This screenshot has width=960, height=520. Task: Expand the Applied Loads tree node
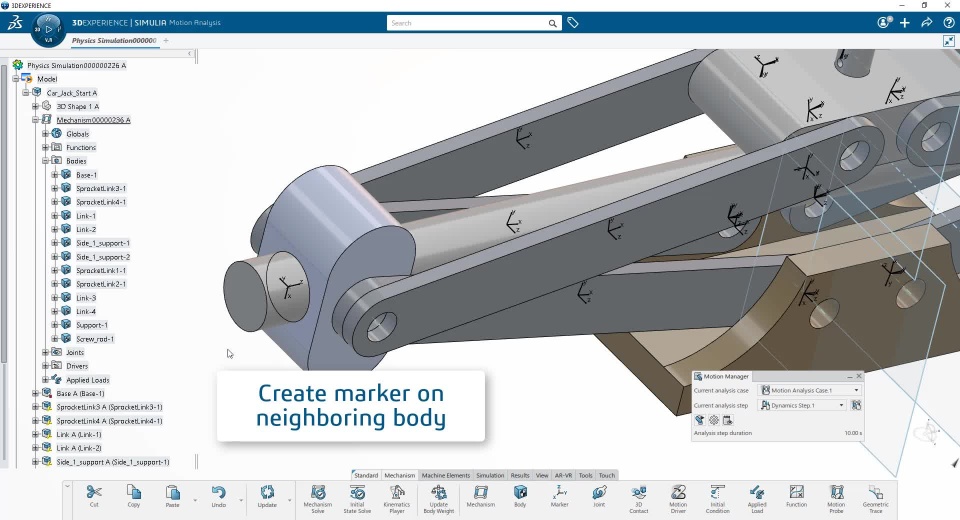point(45,380)
